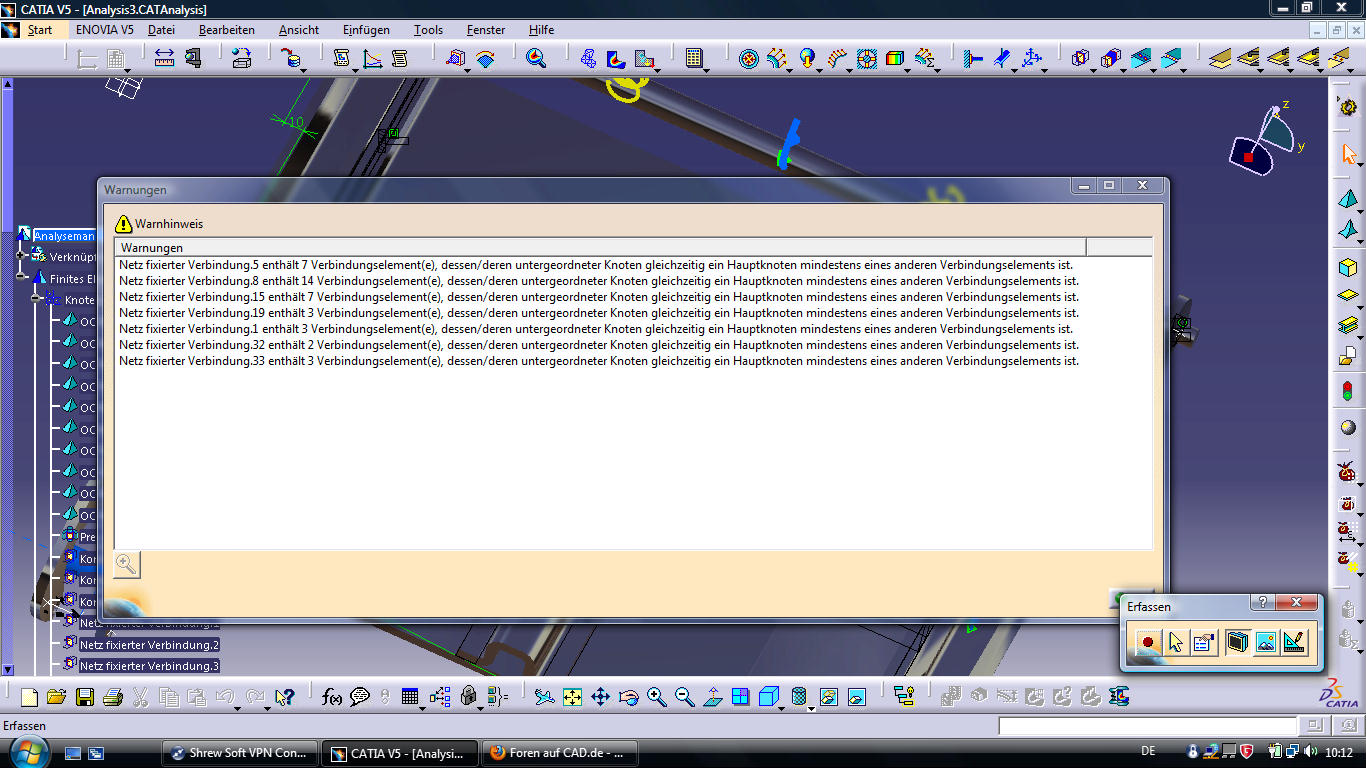Select Finites El tree node
The height and width of the screenshot is (768, 1366).
(73, 279)
